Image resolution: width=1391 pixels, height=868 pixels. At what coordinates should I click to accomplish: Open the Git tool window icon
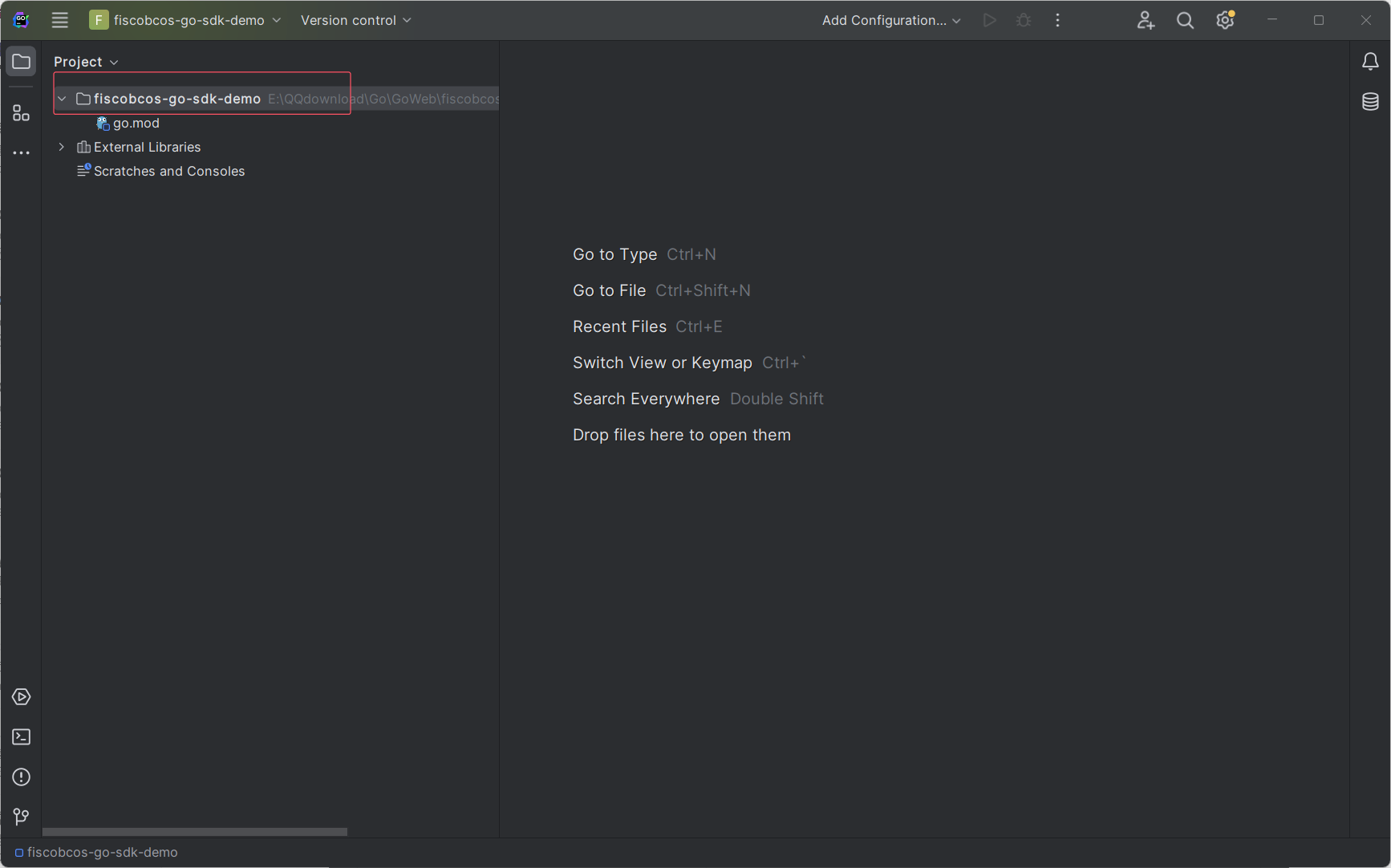[21, 817]
